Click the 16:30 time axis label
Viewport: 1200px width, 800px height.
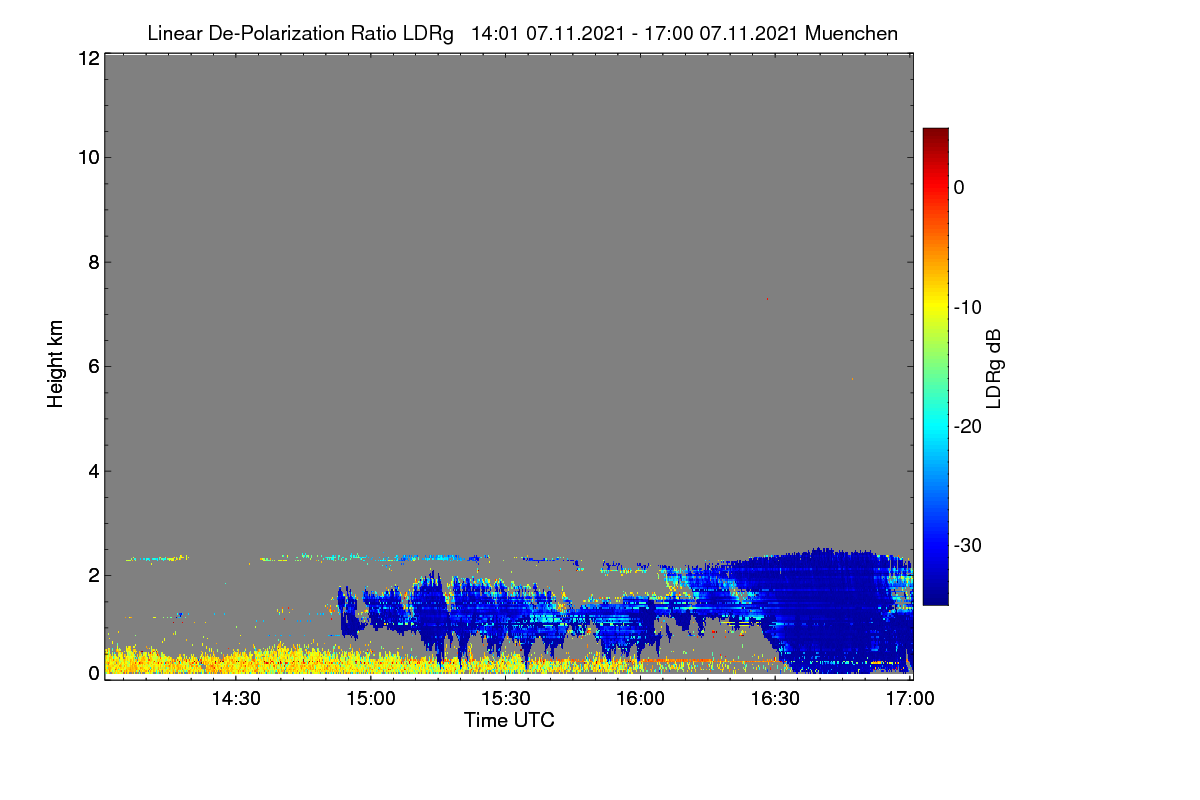point(776,698)
